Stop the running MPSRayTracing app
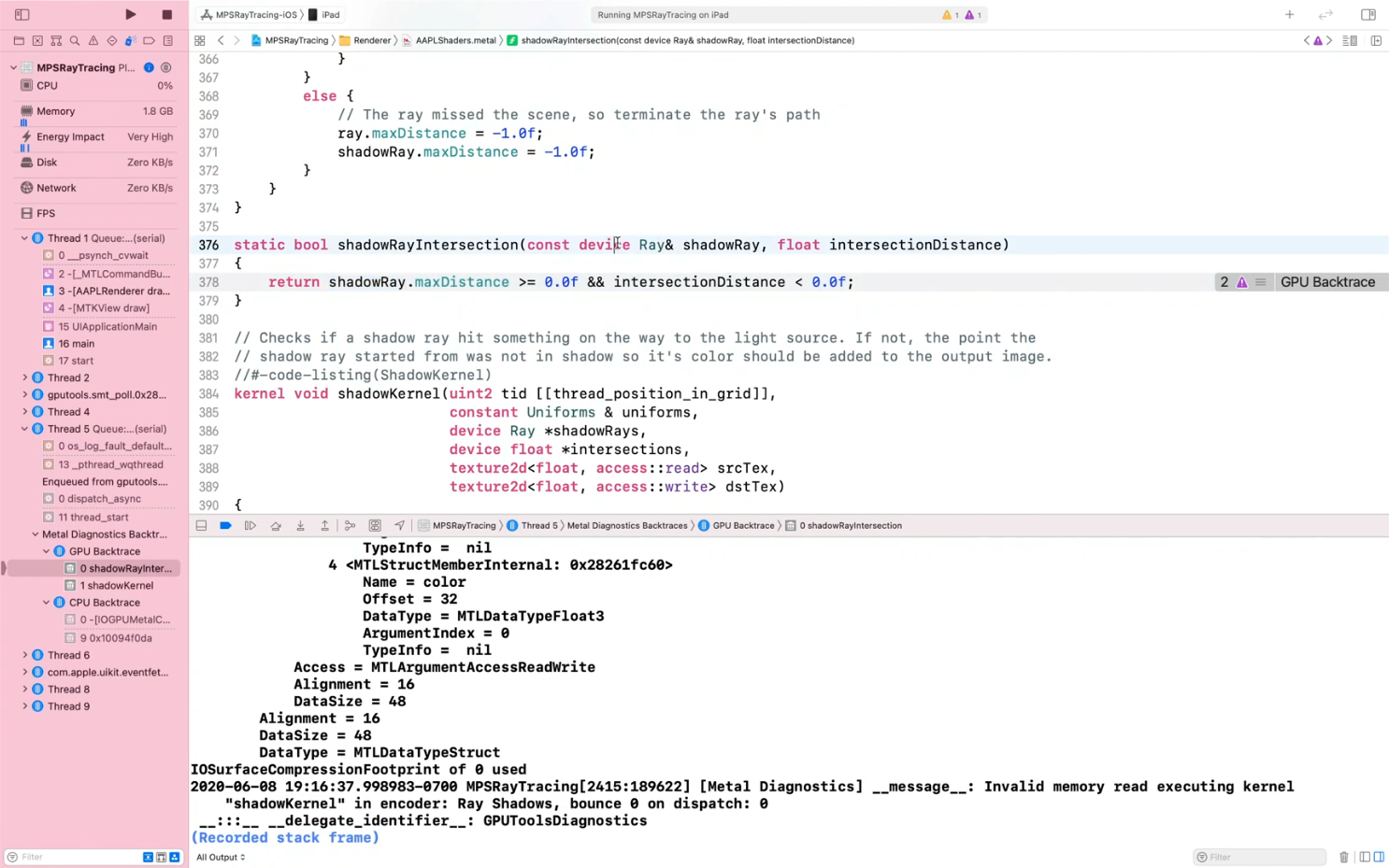This screenshot has height=868, width=1389. 167,15
